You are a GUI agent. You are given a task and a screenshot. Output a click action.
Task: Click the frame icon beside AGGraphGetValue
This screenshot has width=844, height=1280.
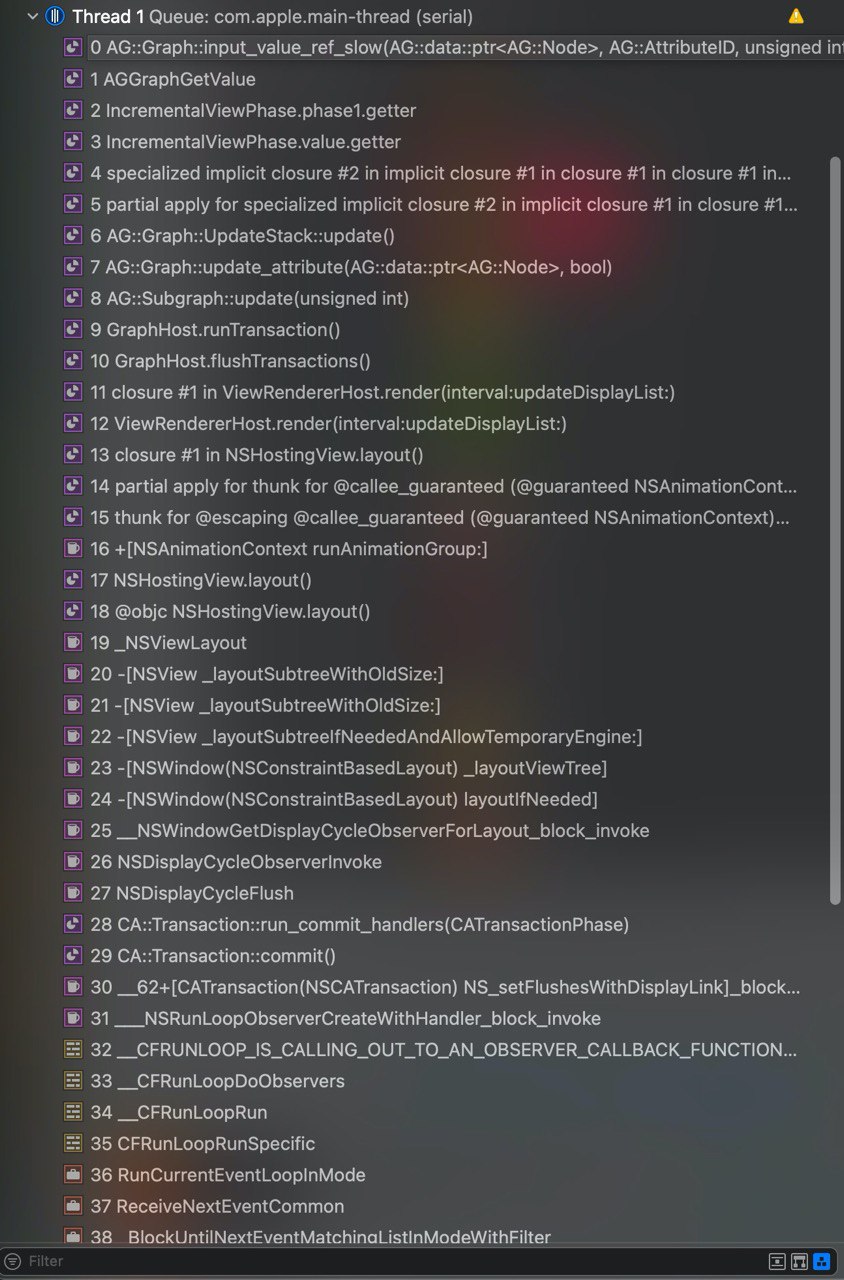pos(72,79)
